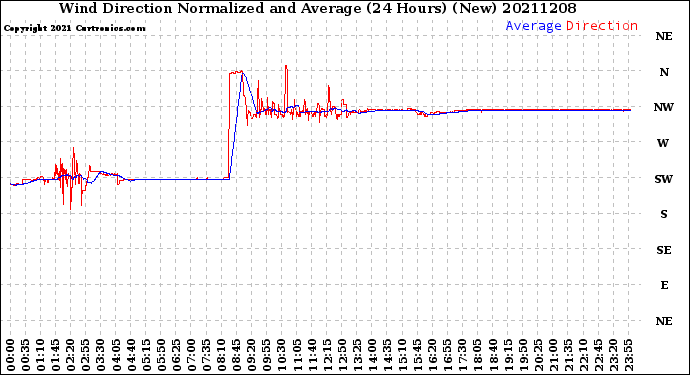
Task: Click the '02:55' time axis label
Action: tap(86, 355)
